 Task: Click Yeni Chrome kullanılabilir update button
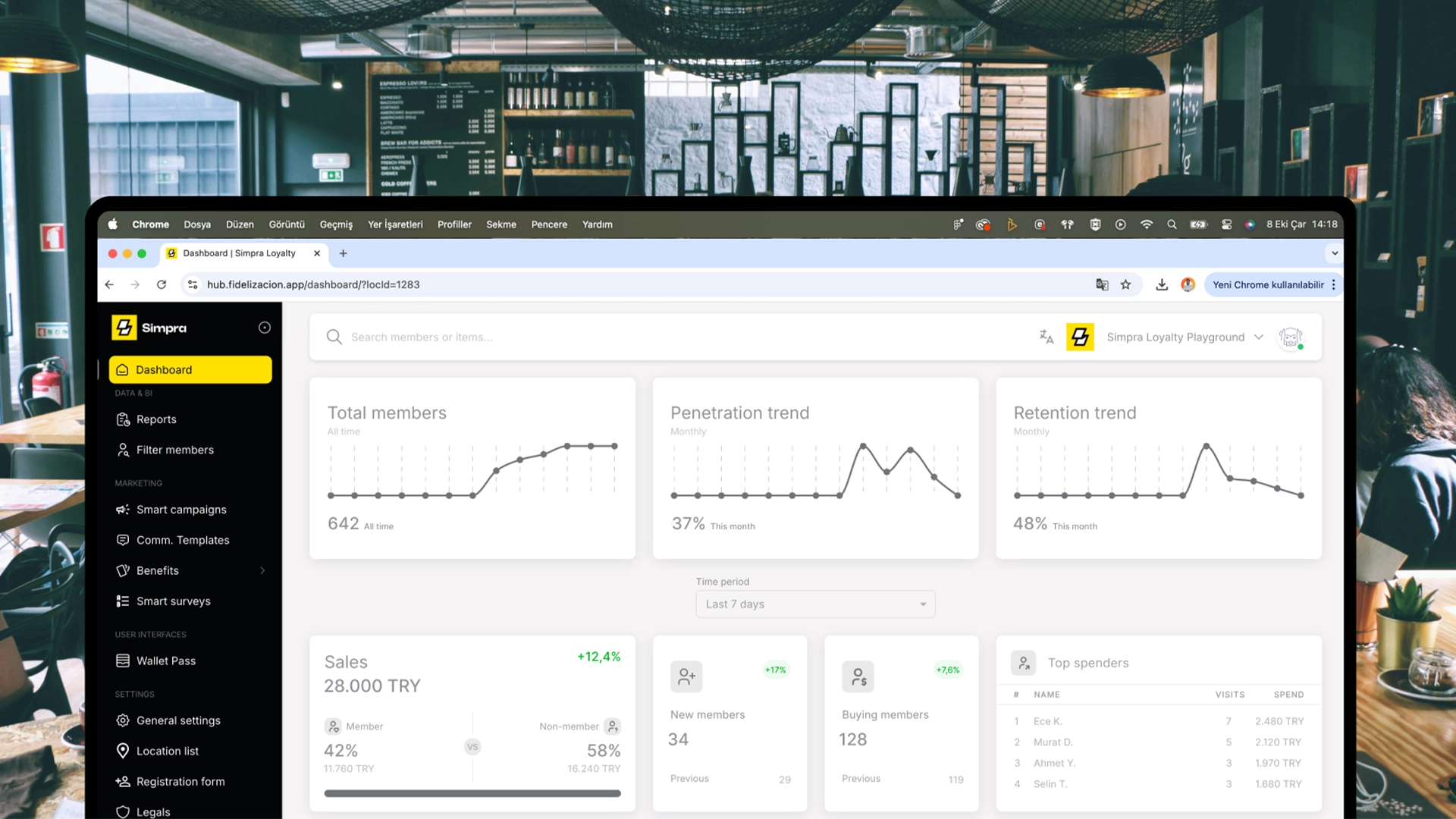[x=1268, y=284]
